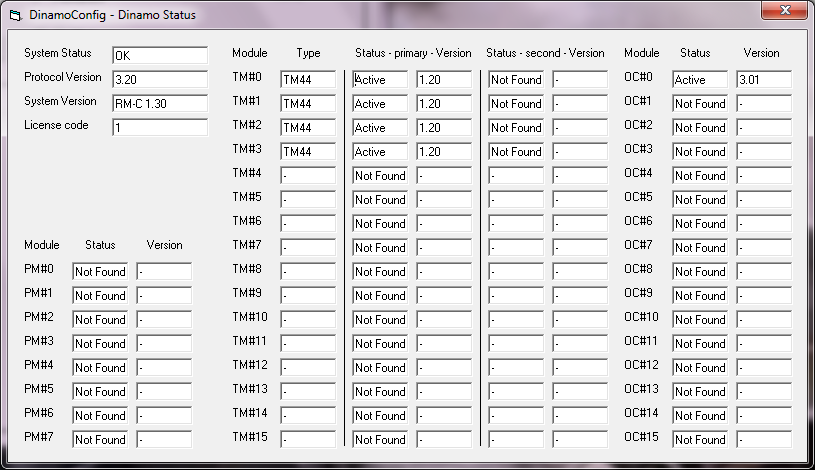
Task: Click the System Version field RM-C 1.30
Action: [x=159, y=104]
